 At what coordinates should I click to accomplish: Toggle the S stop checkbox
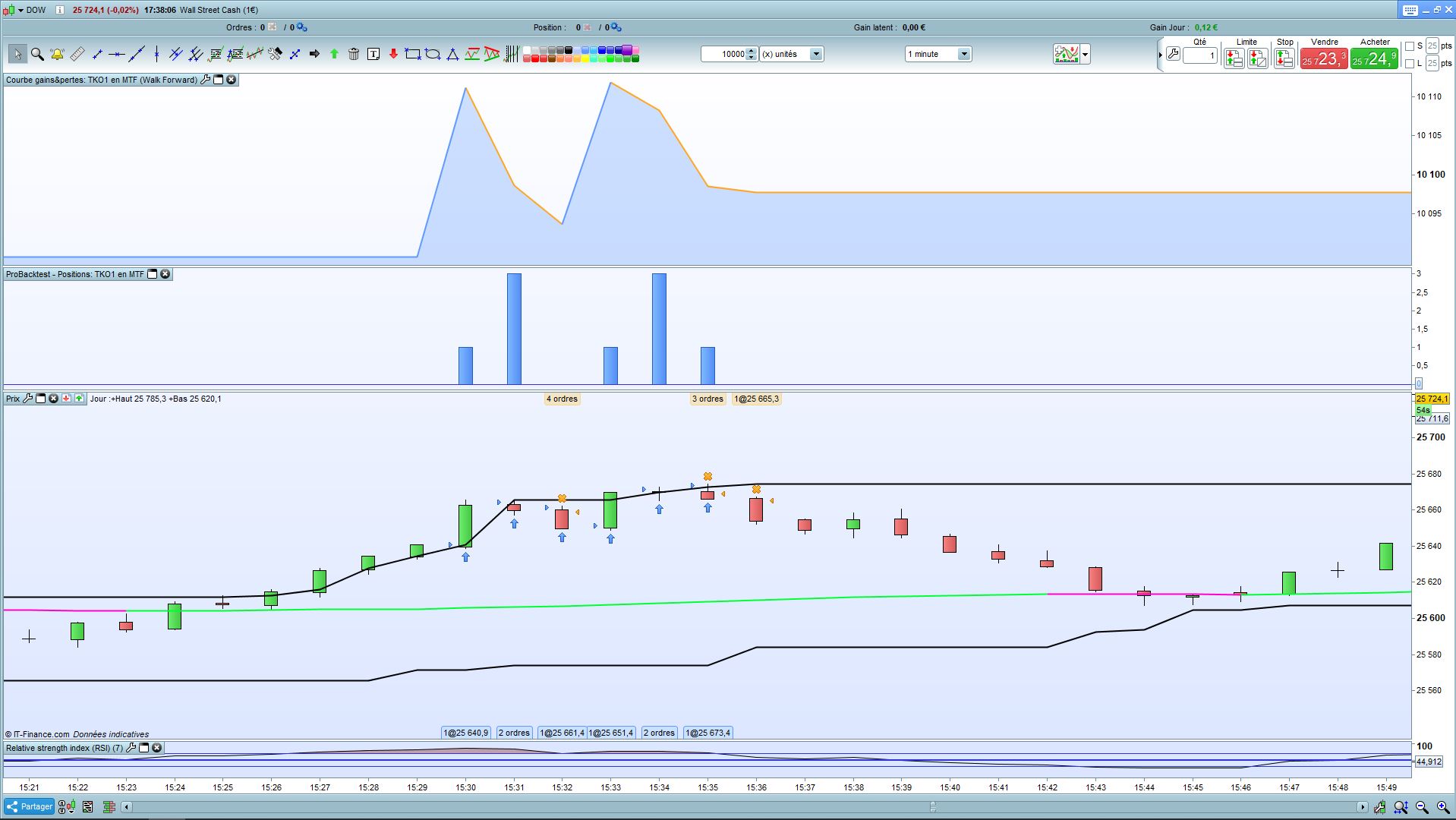(x=1410, y=46)
